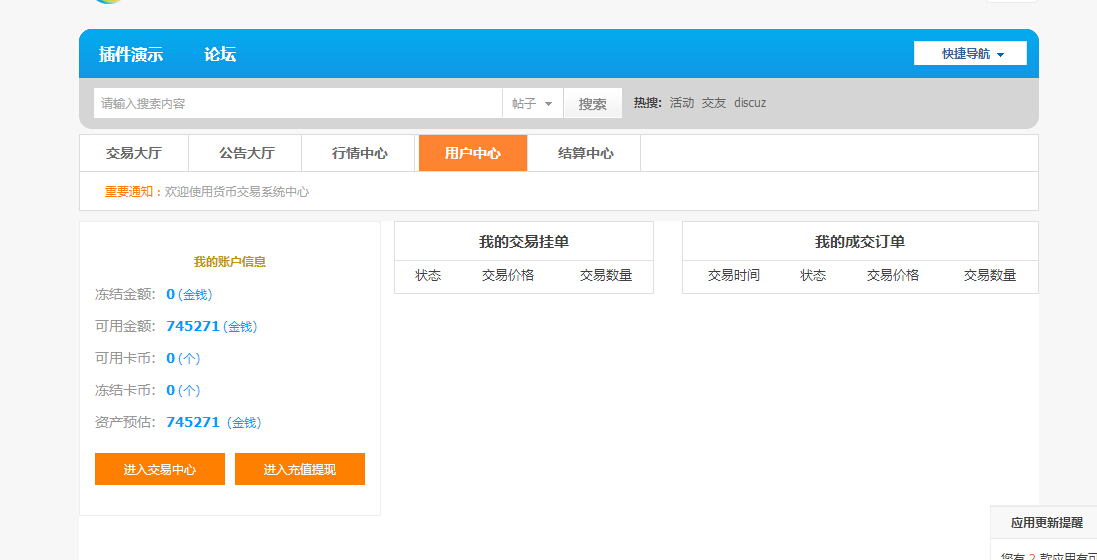Viewport: 1097px width, 560px height.
Task: Switch to the 交易大厅 tab
Action: 134,154
